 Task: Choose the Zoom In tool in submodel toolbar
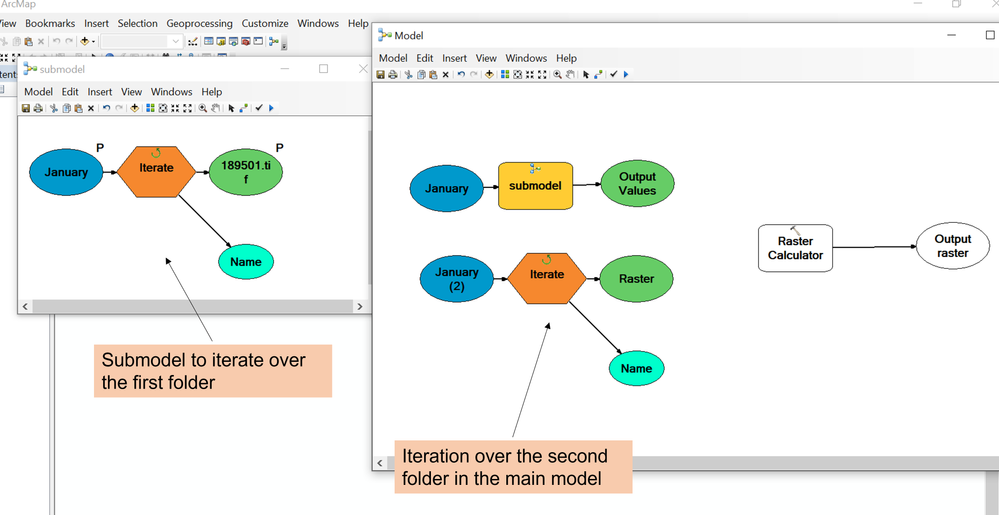click(203, 108)
